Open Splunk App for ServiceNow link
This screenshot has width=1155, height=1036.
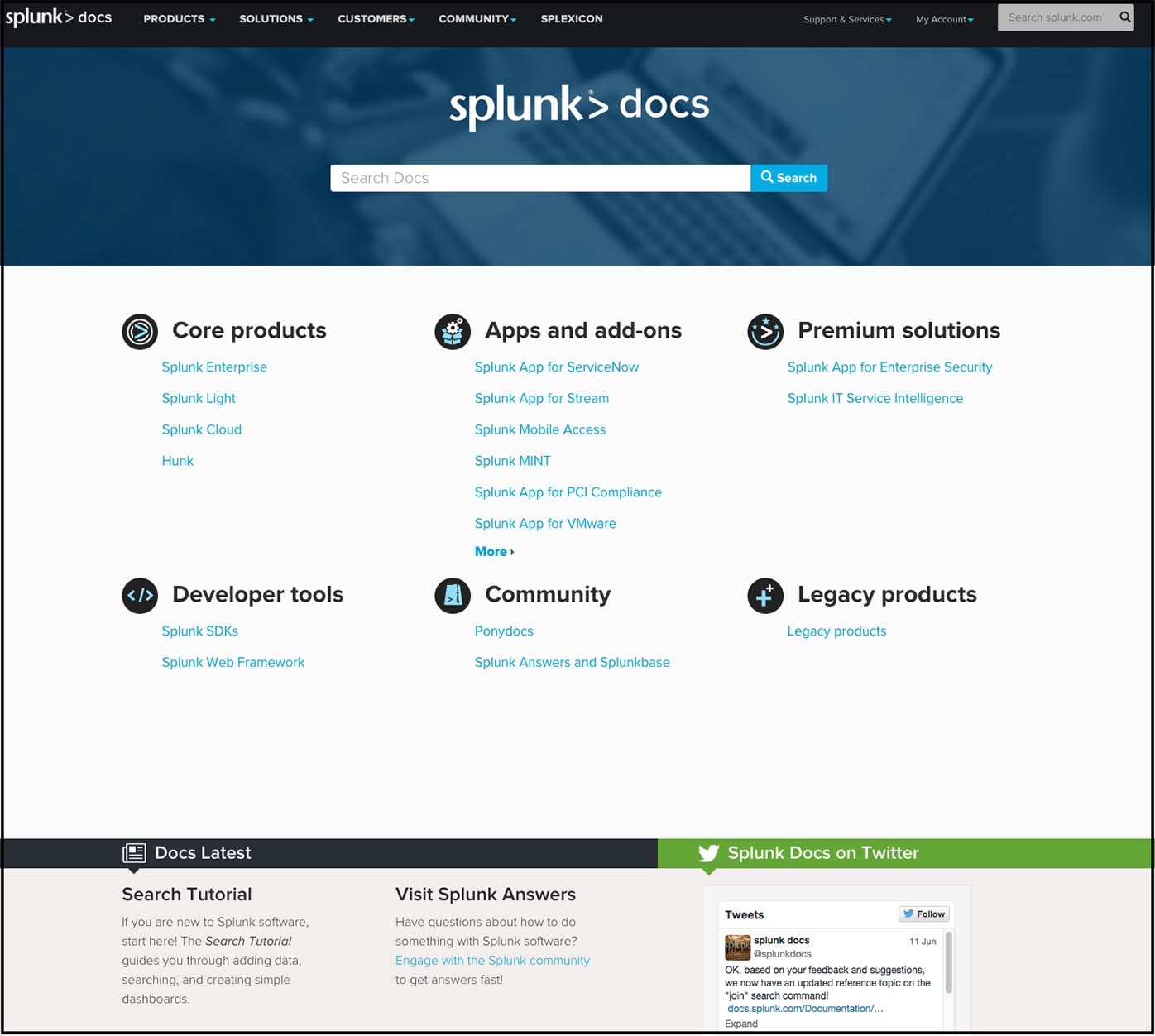coord(557,367)
